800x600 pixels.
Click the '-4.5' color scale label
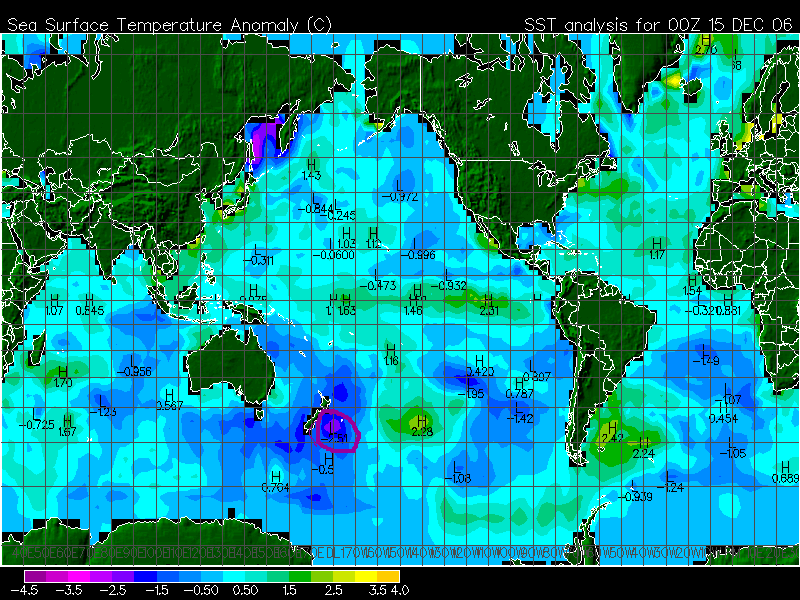tap(24, 590)
